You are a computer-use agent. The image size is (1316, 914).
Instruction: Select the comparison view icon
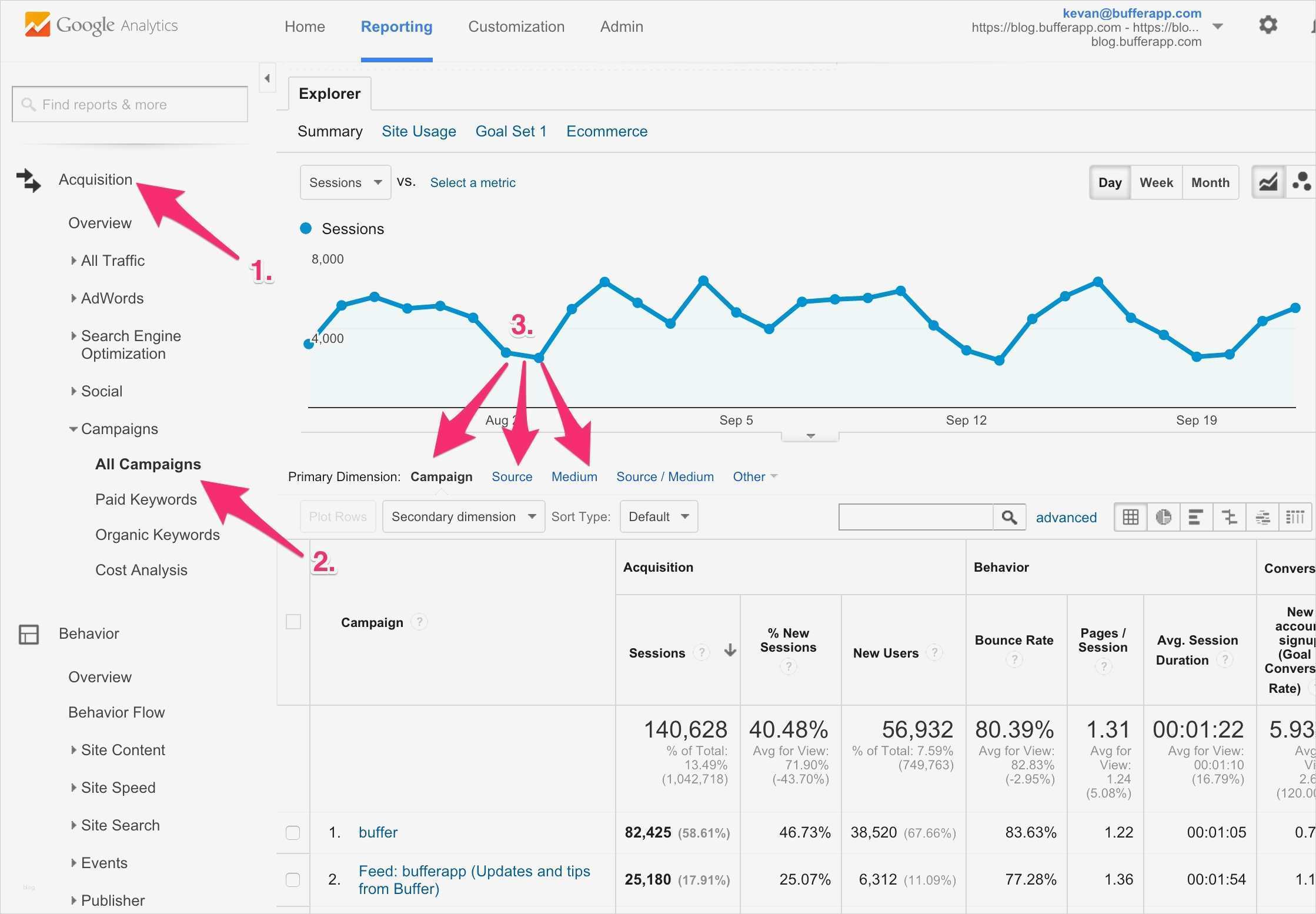point(1229,517)
